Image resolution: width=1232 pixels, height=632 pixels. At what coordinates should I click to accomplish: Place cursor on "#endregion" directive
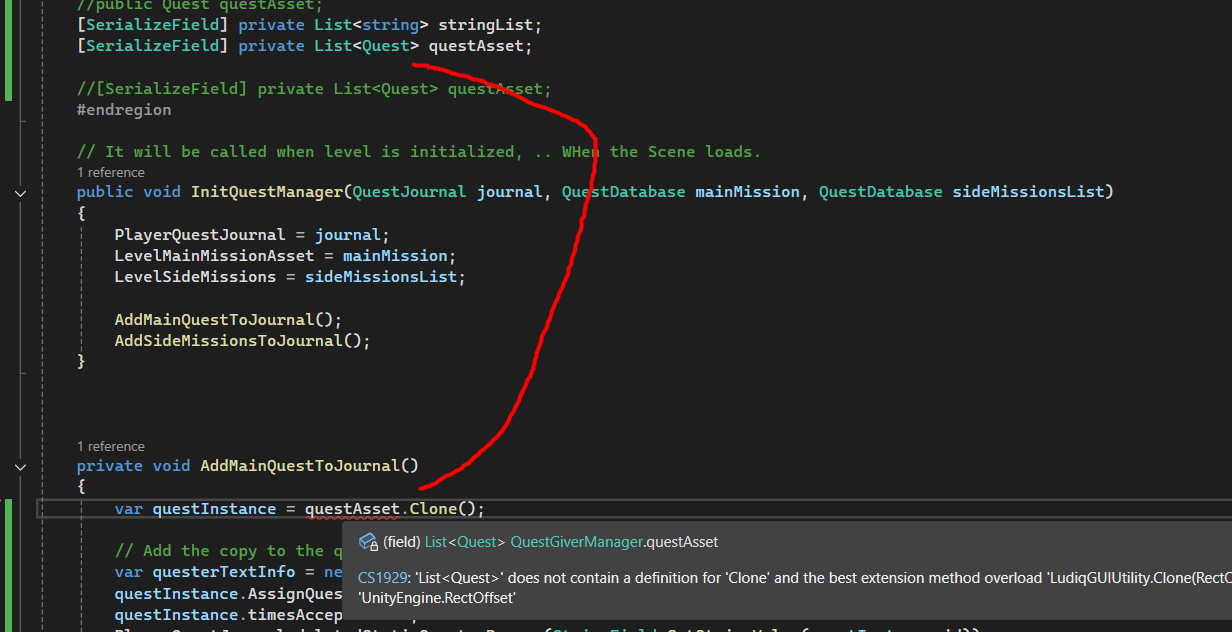click(x=124, y=110)
